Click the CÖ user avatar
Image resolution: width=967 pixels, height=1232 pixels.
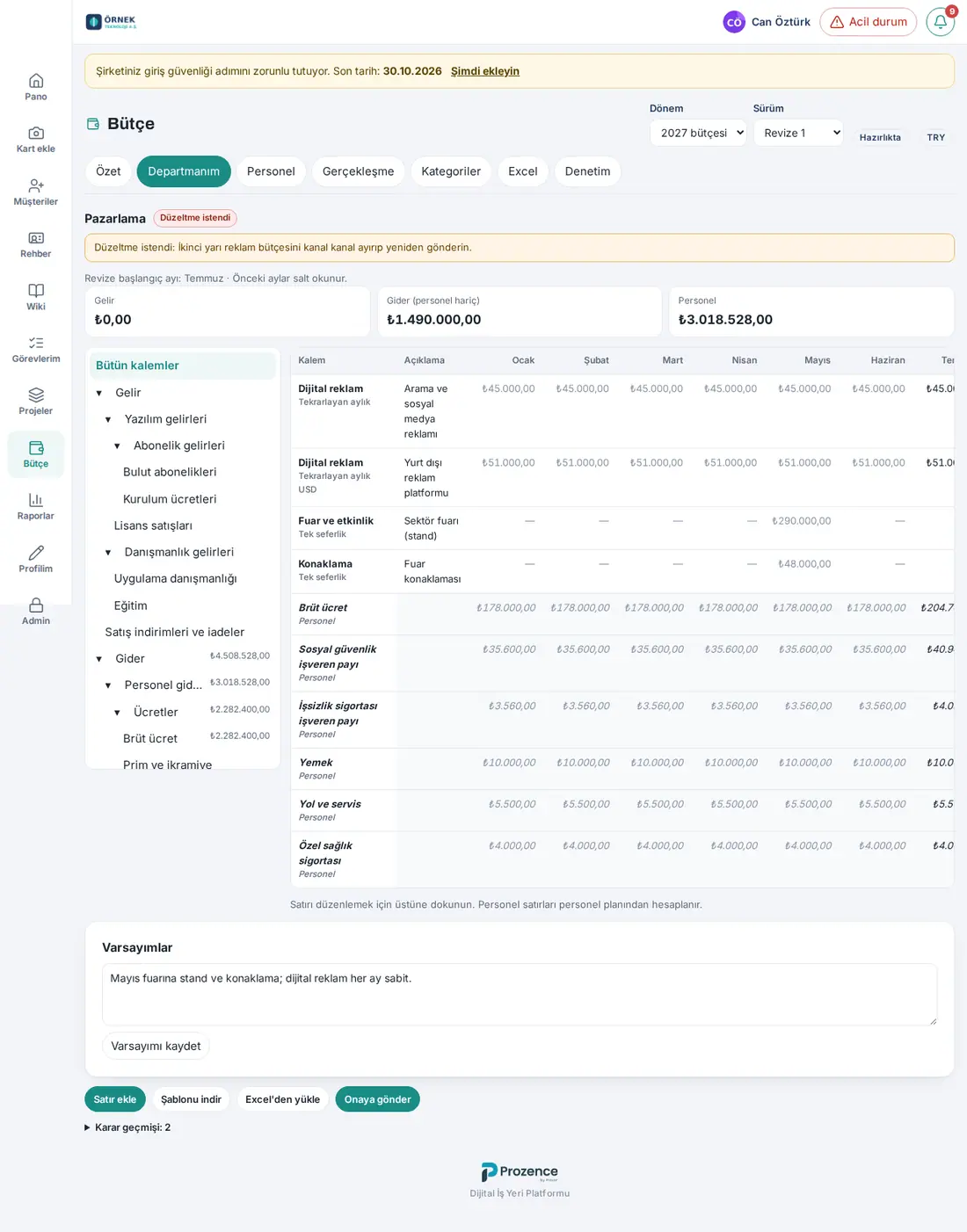click(x=734, y=22)
